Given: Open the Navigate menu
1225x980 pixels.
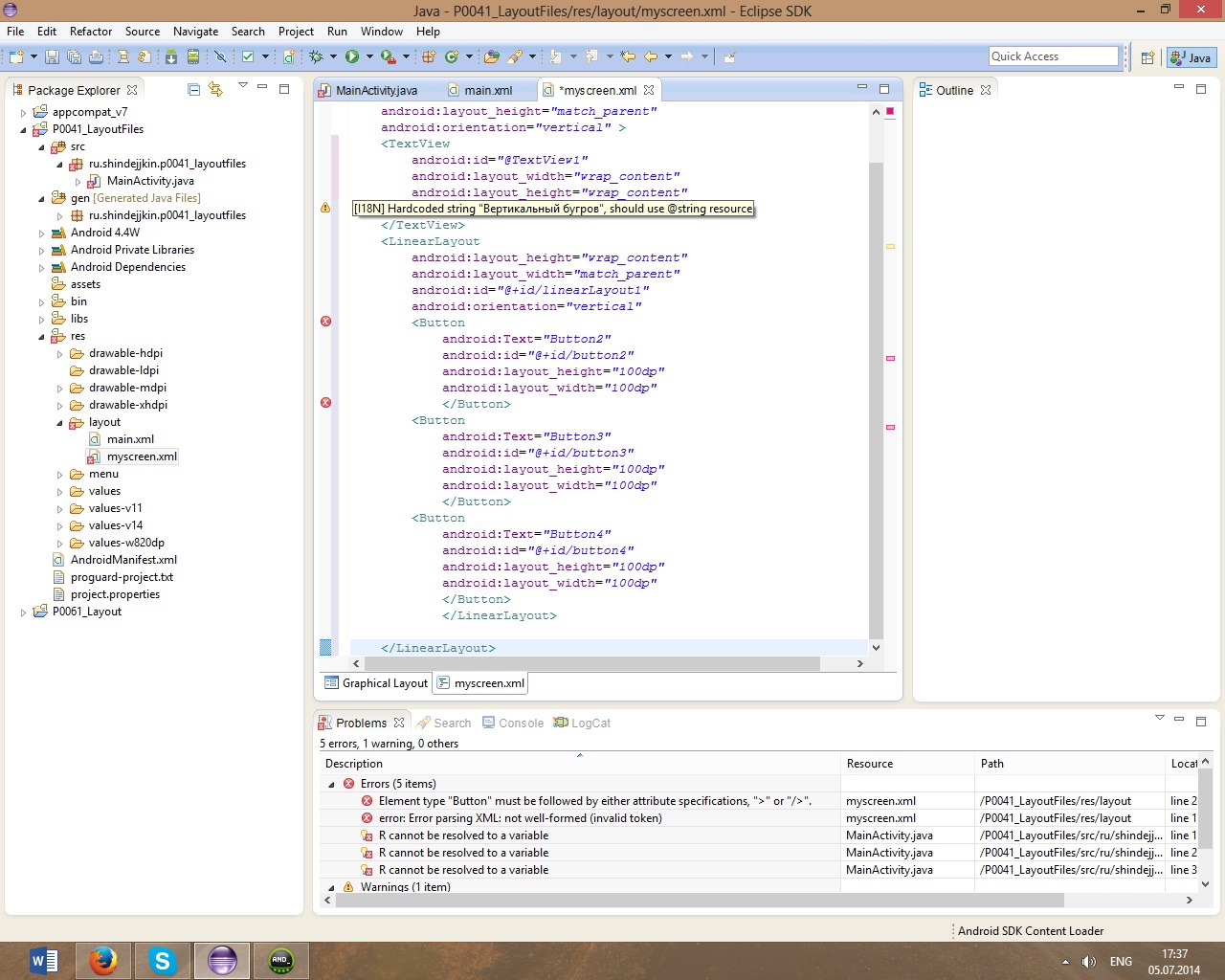Looking at the screenshot, I should (195, 32).
